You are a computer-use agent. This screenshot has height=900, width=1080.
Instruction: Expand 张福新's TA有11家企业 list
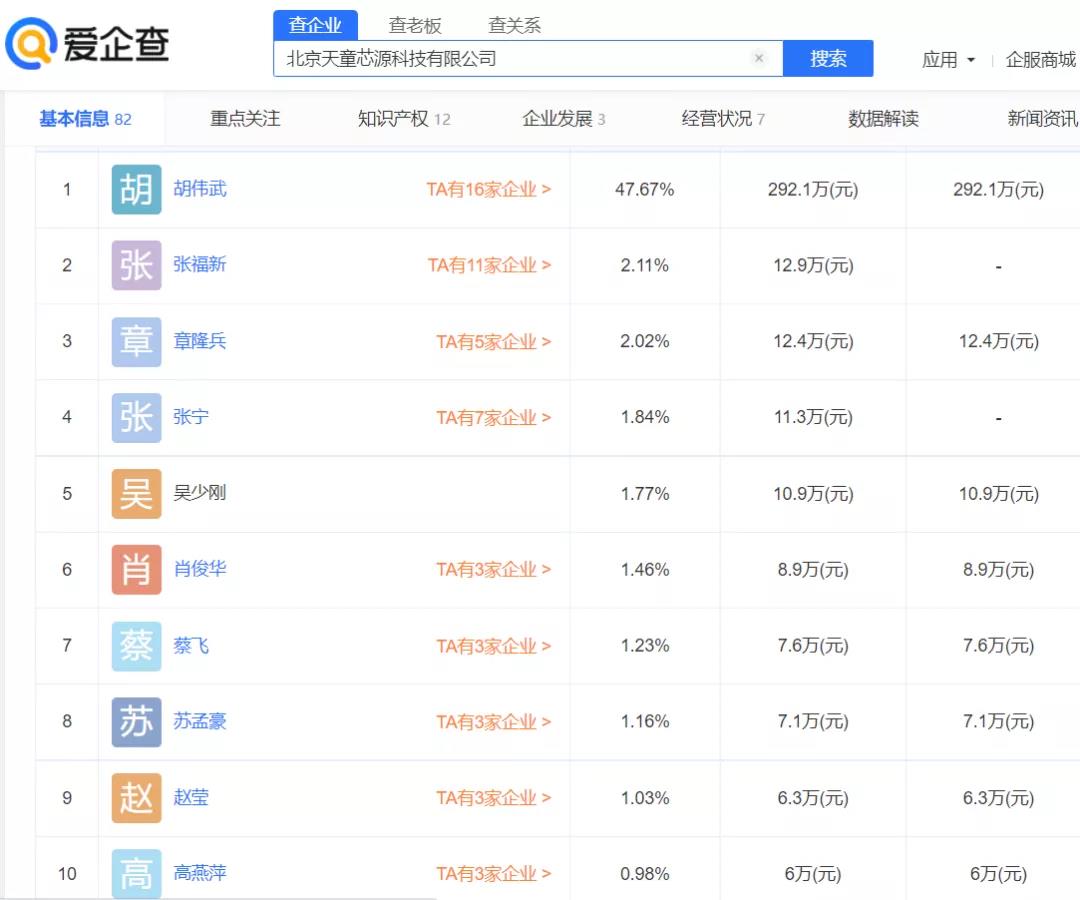tap(489, 265)
